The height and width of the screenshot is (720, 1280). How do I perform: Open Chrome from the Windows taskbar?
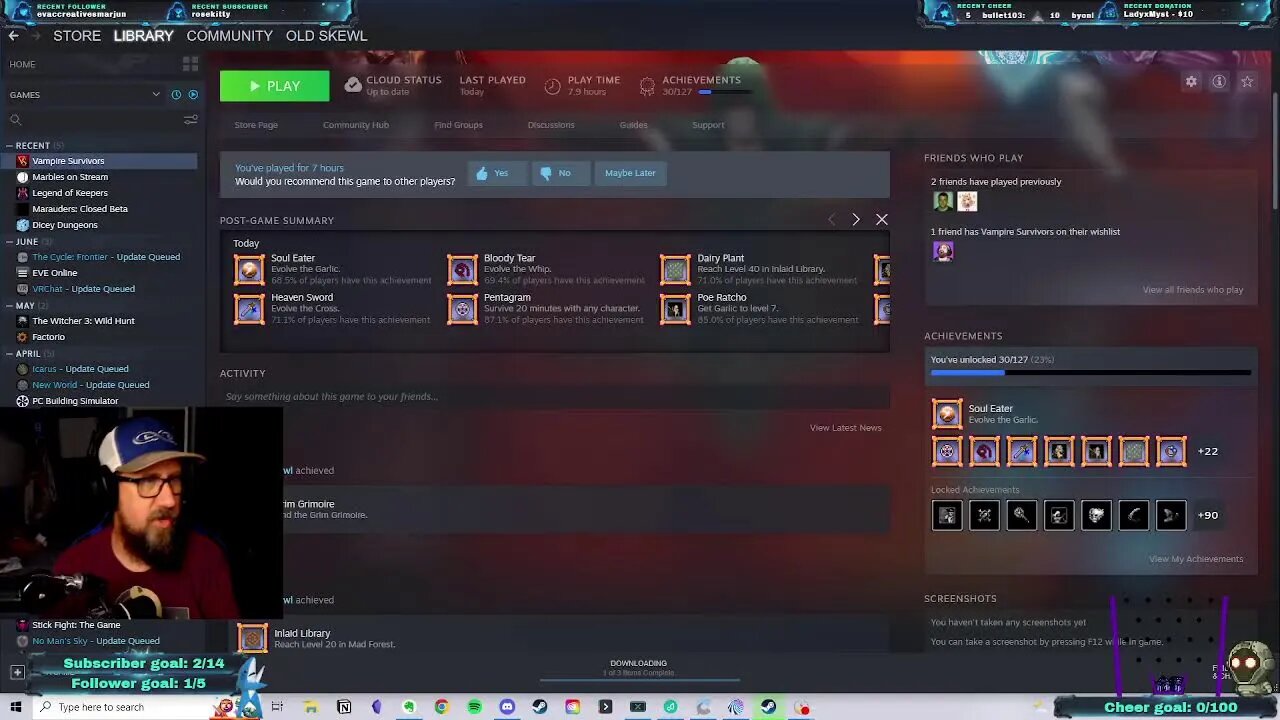(x=441, y=707)
